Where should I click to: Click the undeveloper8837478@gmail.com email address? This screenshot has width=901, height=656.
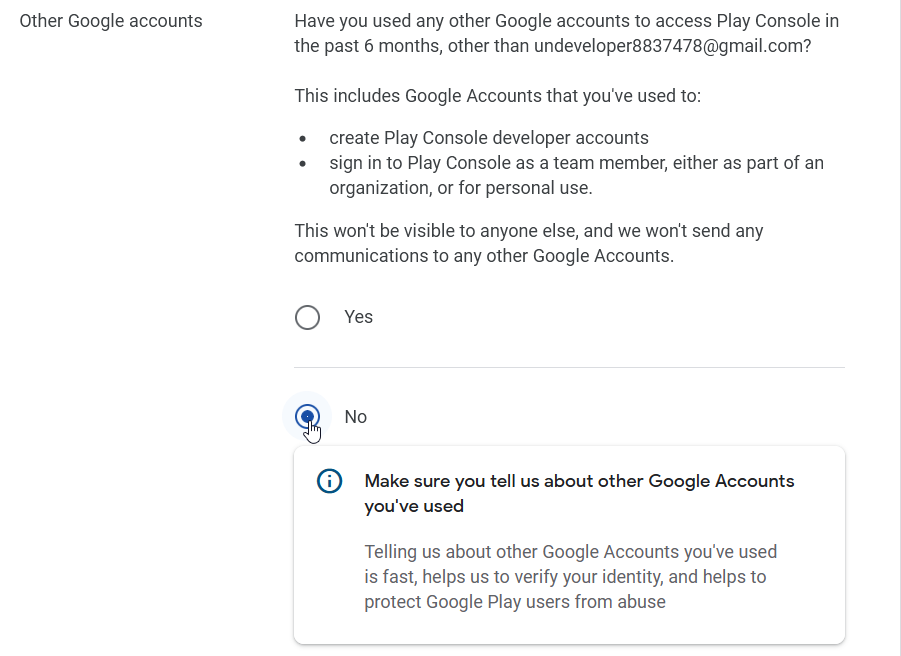[x=672, y=46]
